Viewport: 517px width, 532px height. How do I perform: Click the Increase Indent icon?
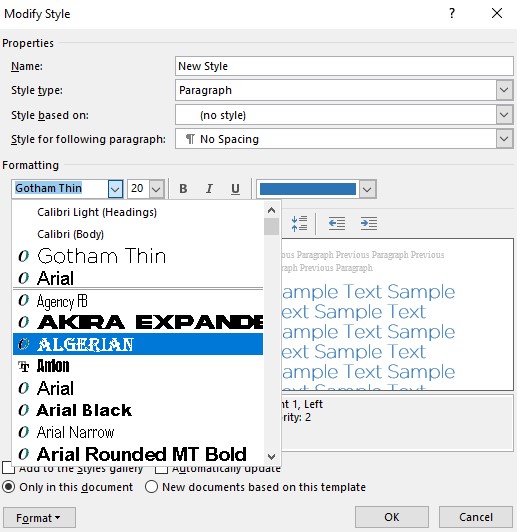[369, 224]
